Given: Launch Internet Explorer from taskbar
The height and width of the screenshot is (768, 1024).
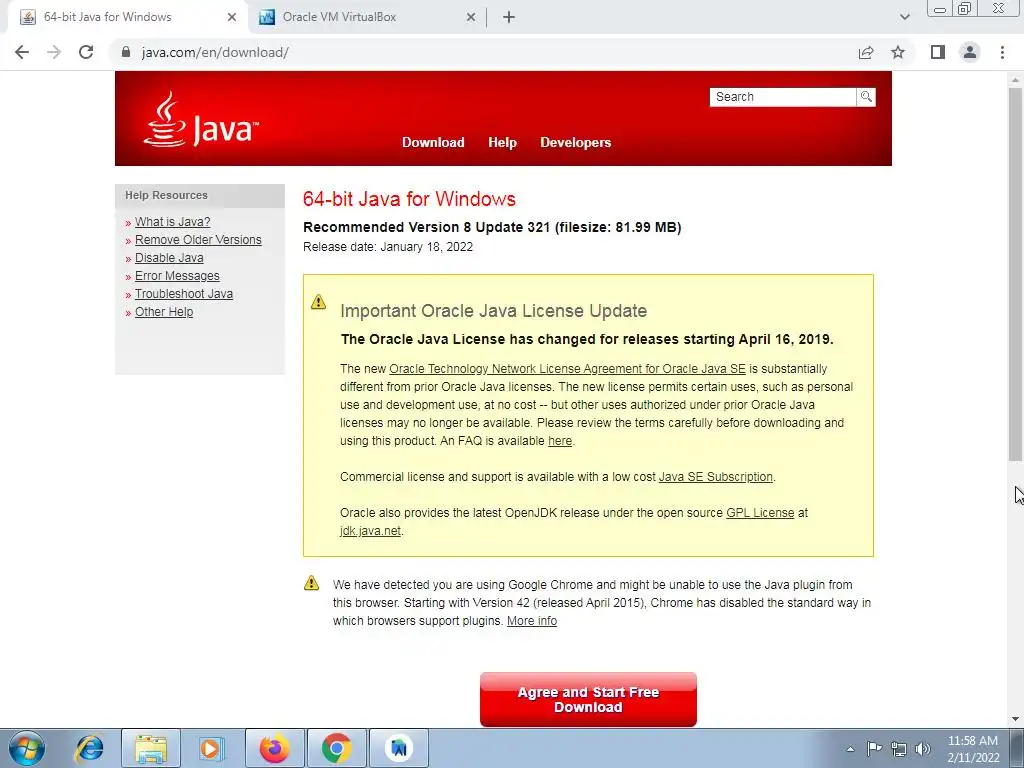Looking at the screenshot, I should pyautogui.click(x=89, y=748).
